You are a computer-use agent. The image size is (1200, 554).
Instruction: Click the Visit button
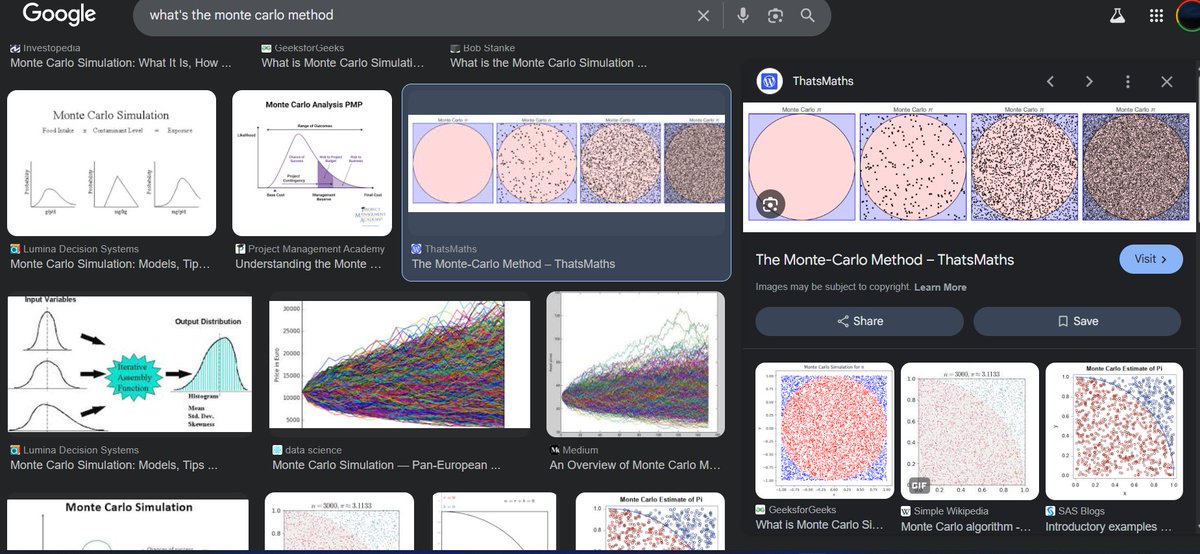coord(1151,259)
